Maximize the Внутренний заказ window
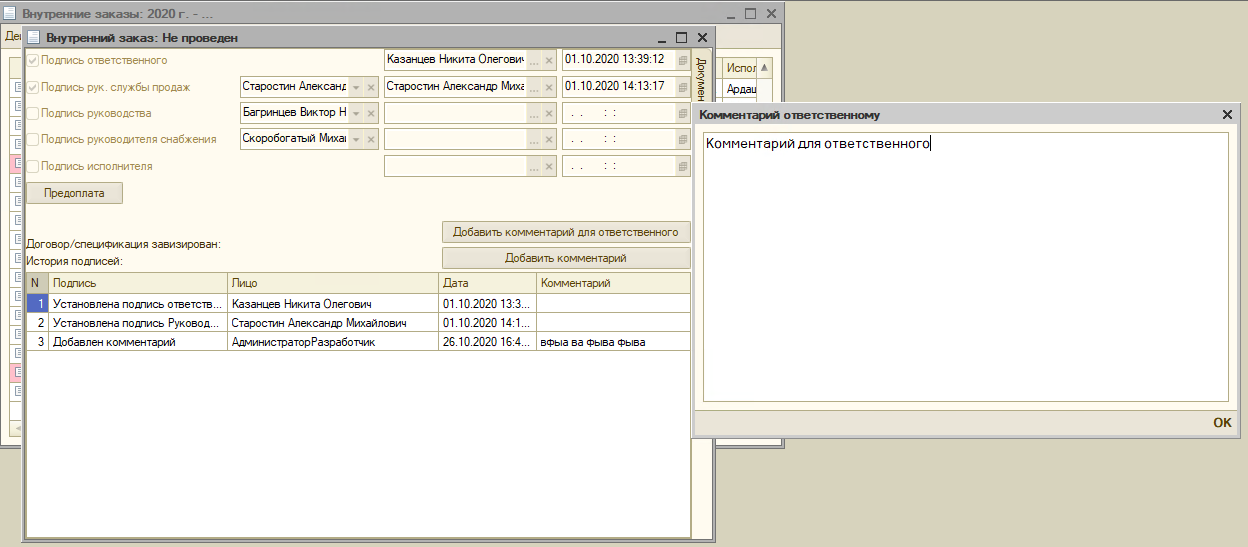The width and height of the screenshot is (1248, 547). [x=681, y=37]
